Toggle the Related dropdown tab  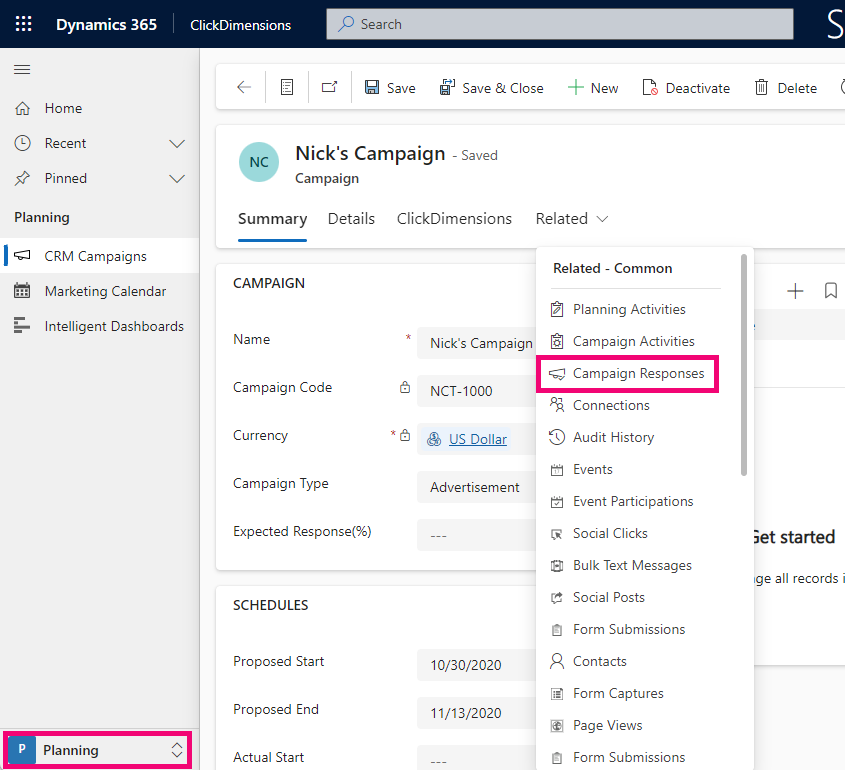point(572,219)
